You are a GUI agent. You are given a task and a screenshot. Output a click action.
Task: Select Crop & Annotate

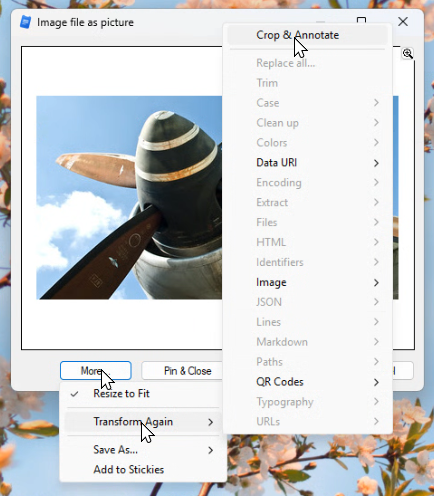pyautogui.click(x=307, y=35)
